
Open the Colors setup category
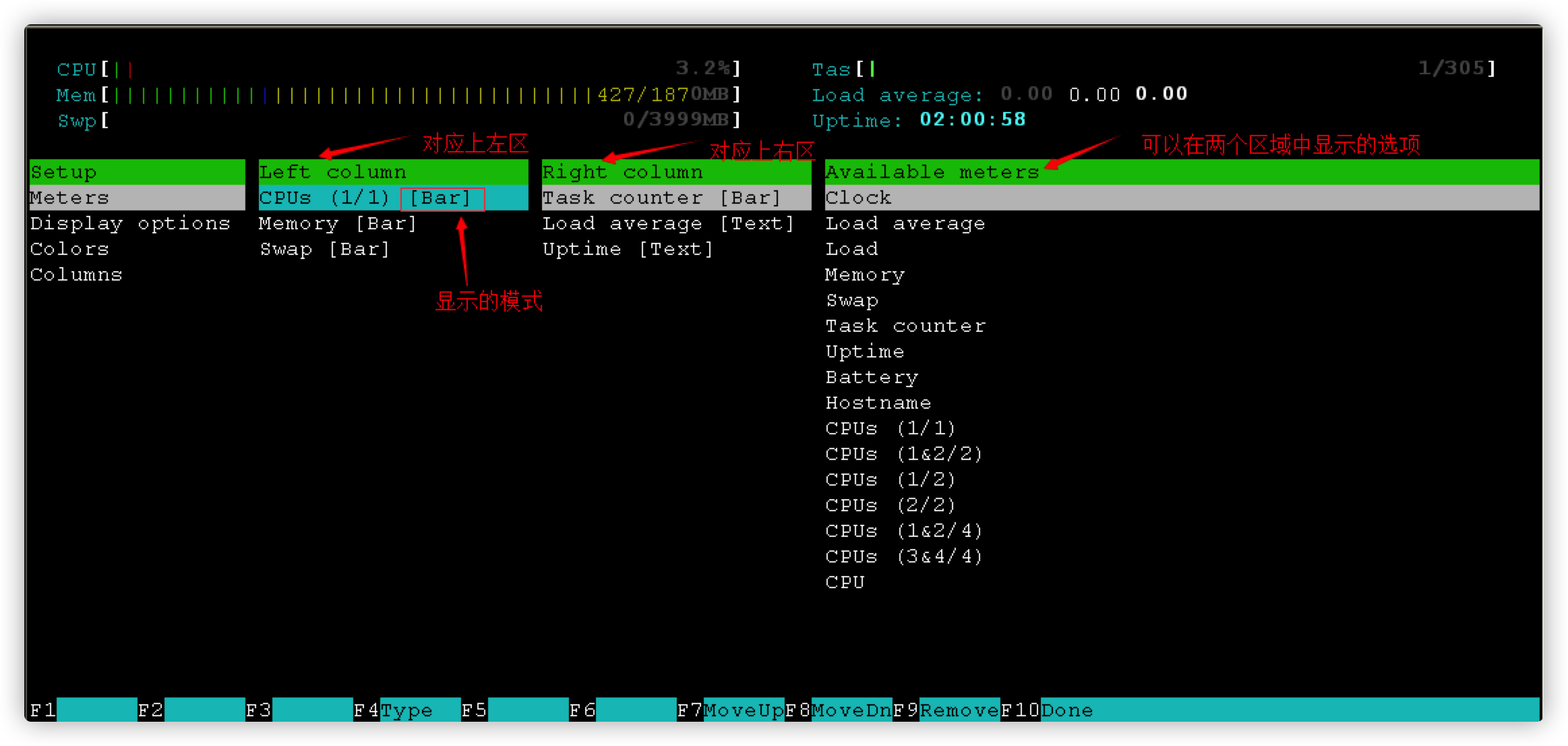pyautogui.click(x=69, y=249)
